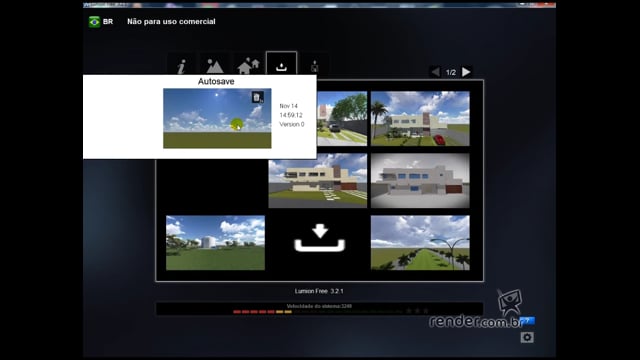Screen dimensions: 640x360
Task: Open the info tab icon
Action: 181,65
